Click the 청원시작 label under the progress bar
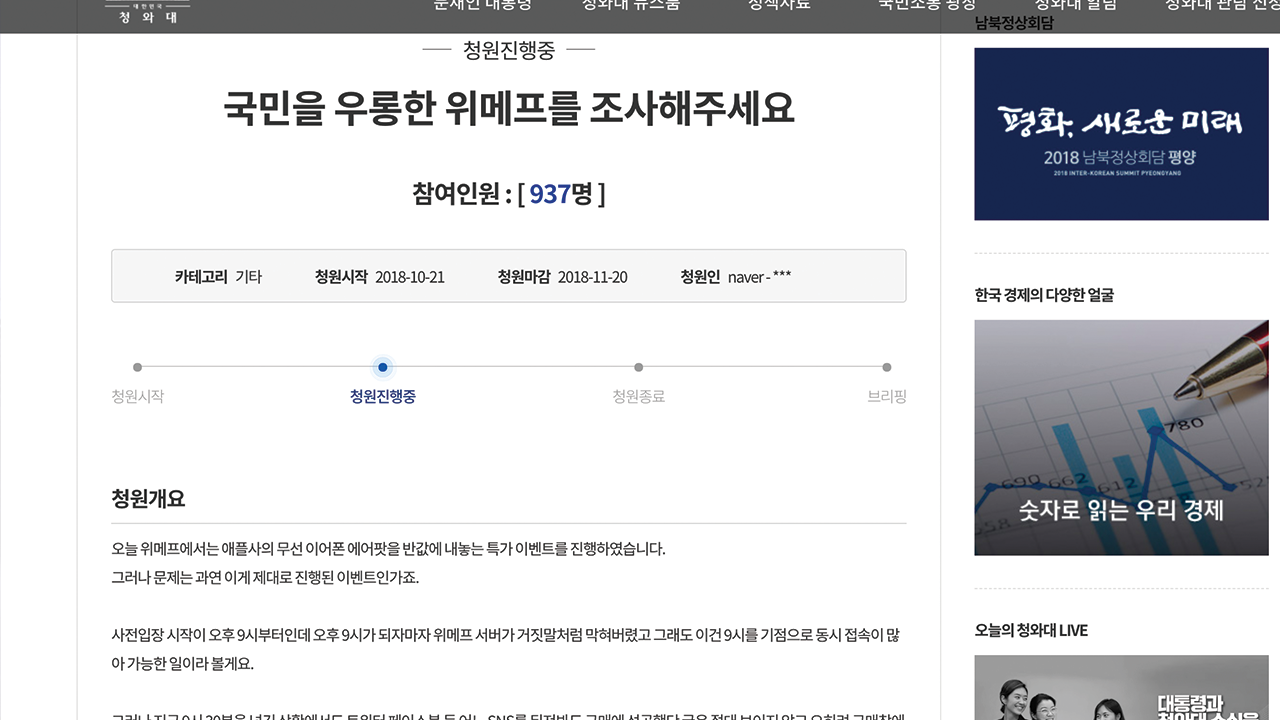 tap(138, 396)
